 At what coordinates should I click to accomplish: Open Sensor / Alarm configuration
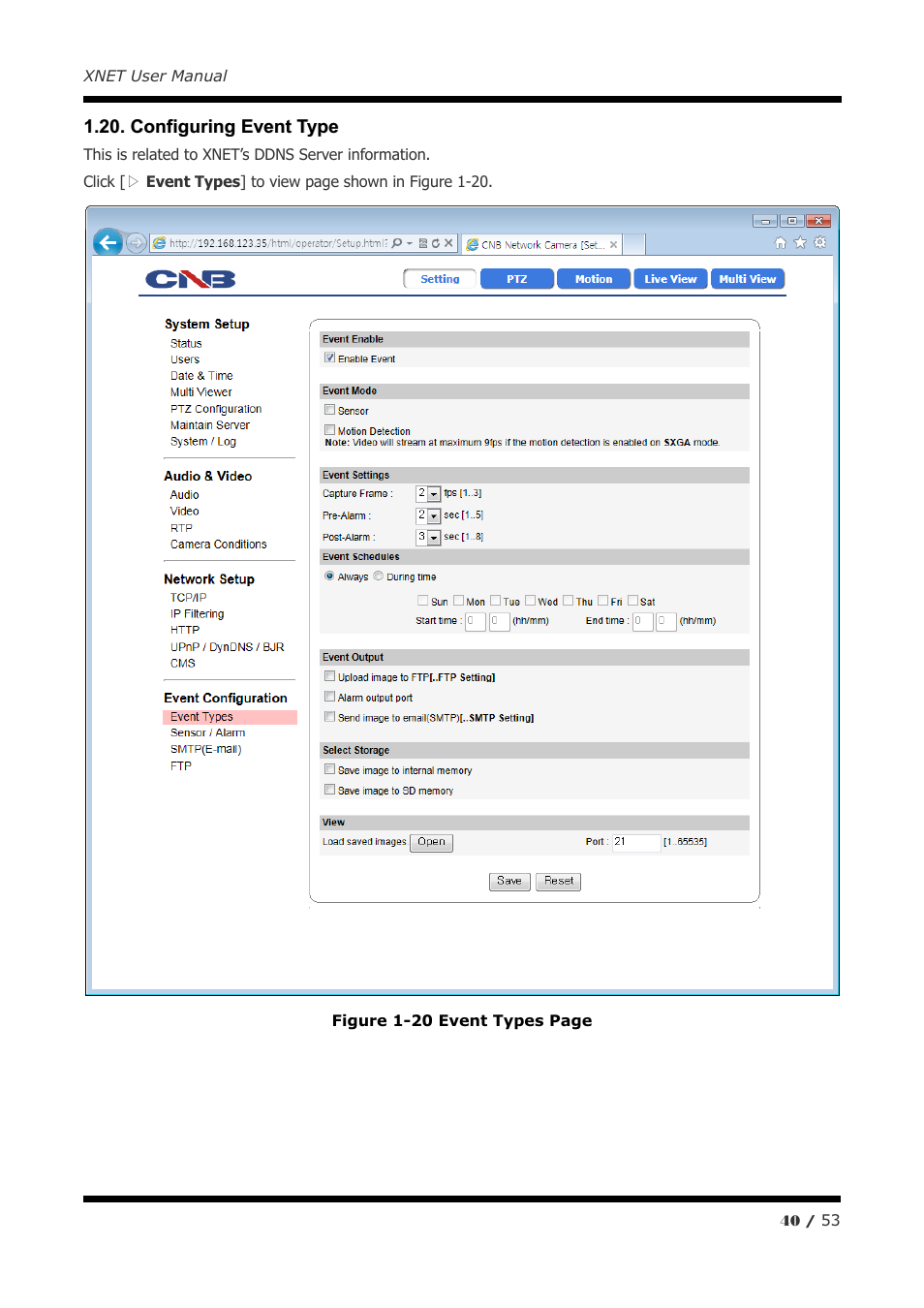pyautogui.click(x=208, y=733)
